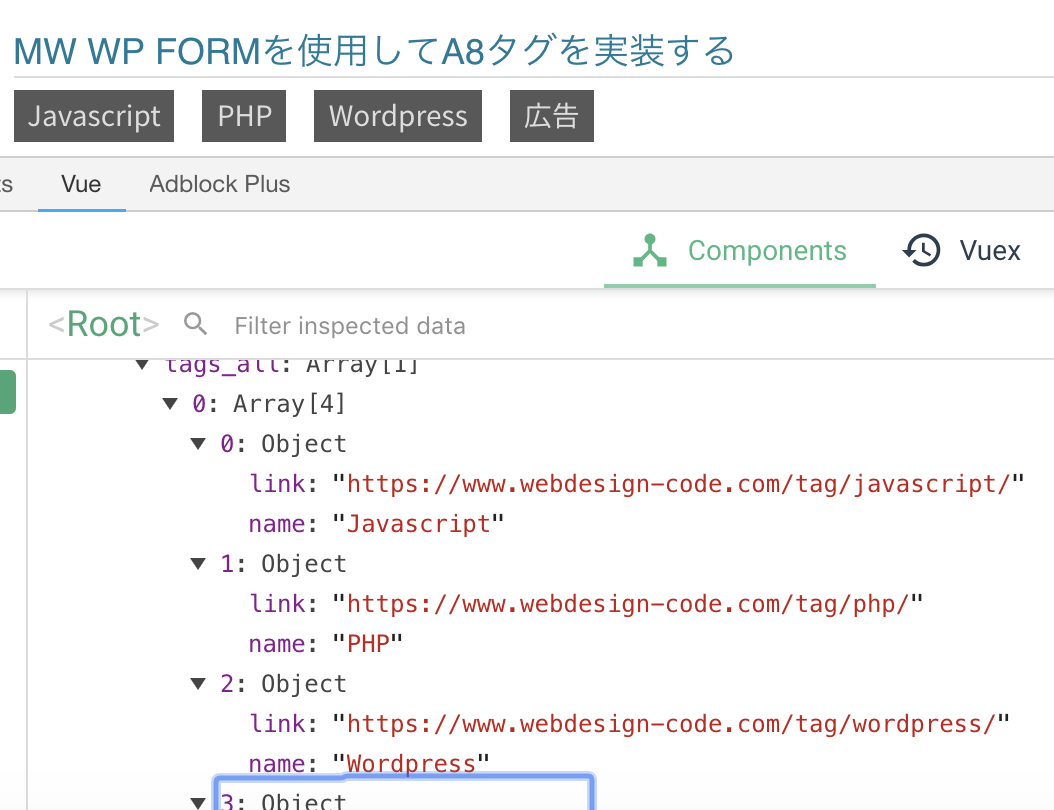Click the 広告 tag button

[551, 116]
